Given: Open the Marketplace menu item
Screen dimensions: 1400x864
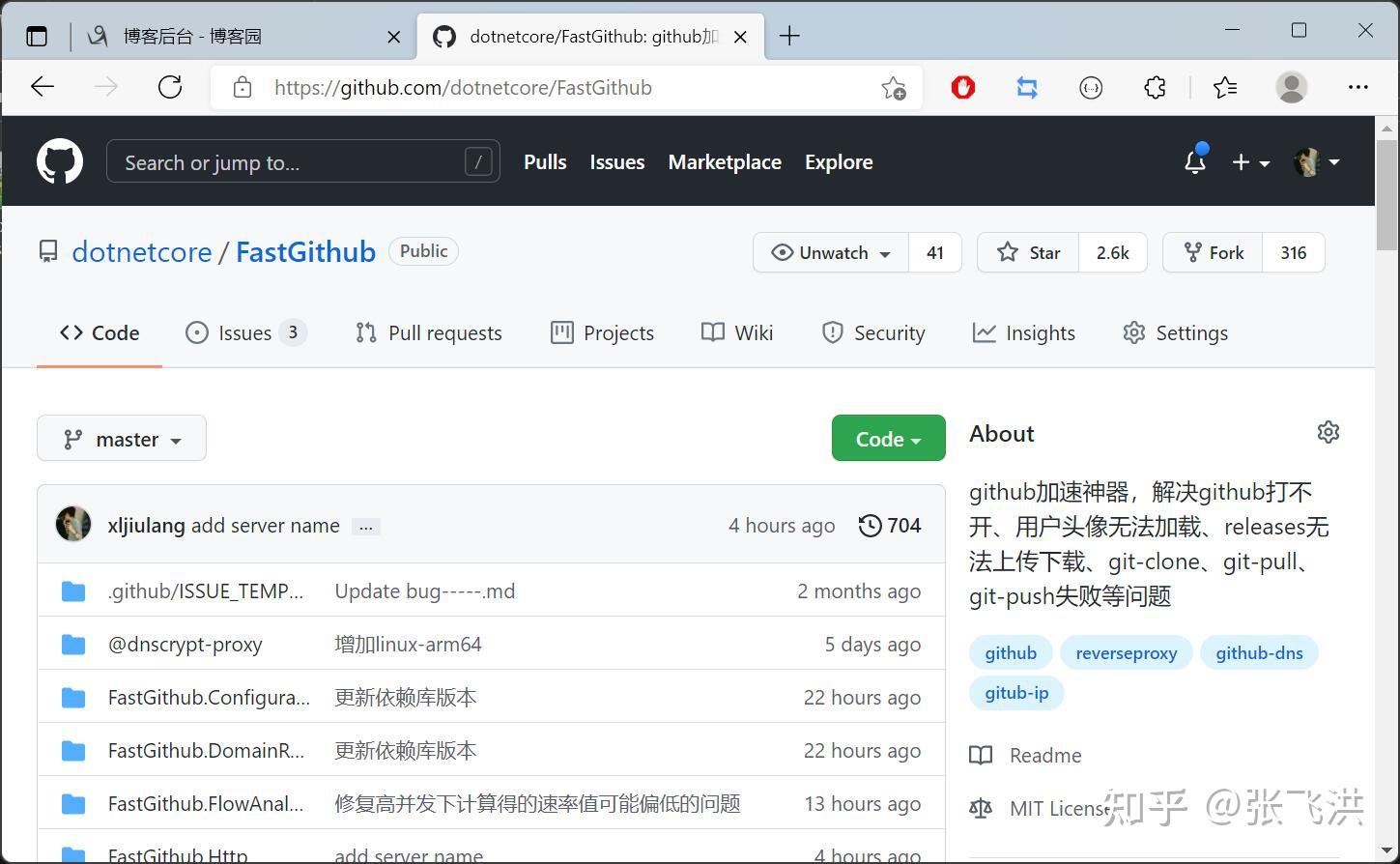Looking at the screenshot, I should tap(724, 161).
